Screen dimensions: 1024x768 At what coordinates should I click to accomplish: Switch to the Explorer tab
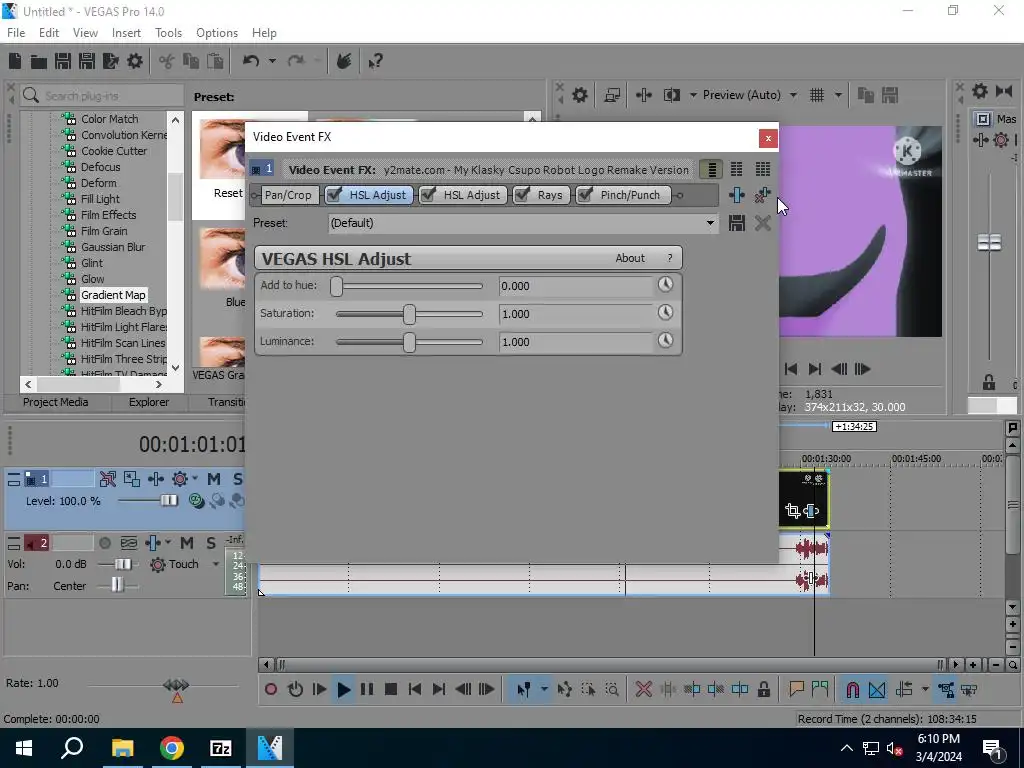tap(149, 402)
